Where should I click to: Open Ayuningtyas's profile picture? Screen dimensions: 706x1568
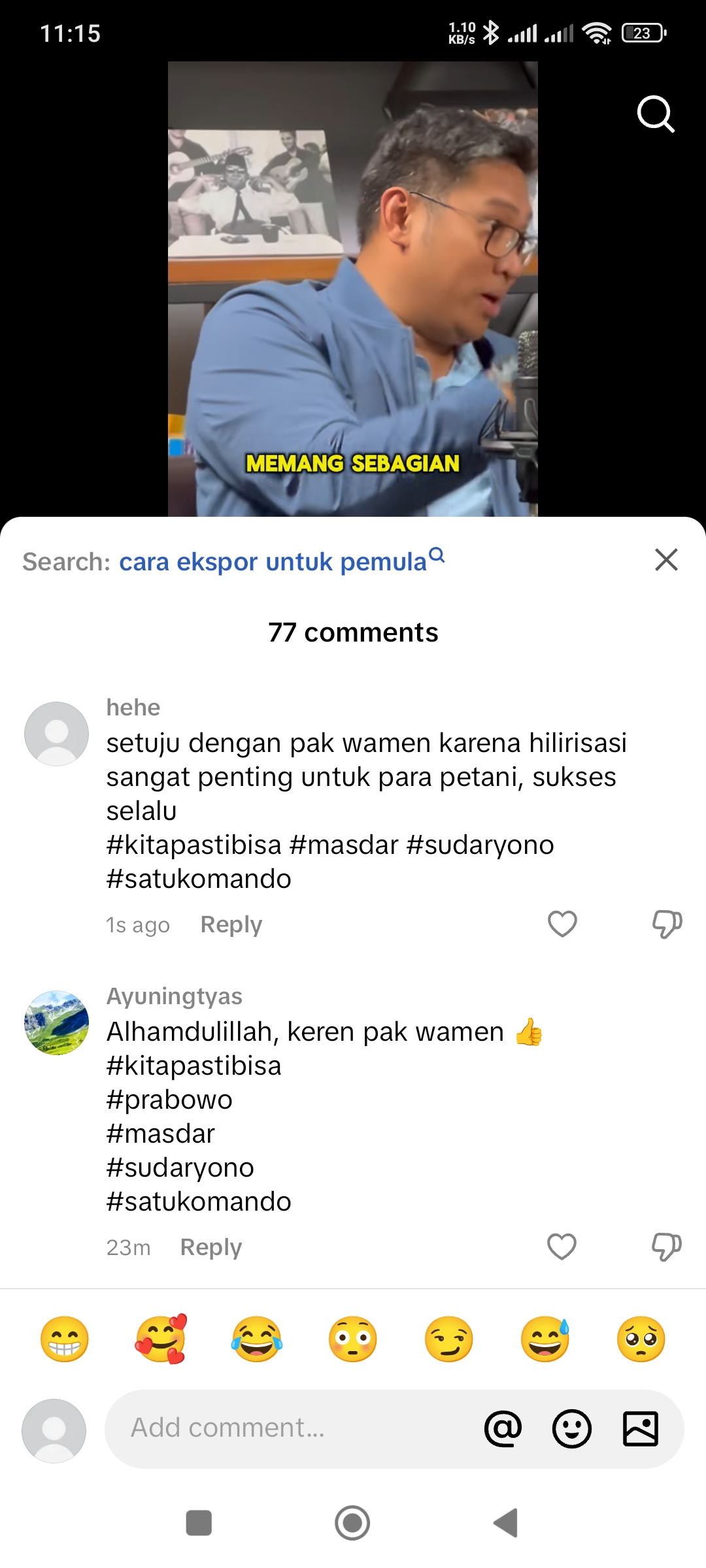(56, 1023)
